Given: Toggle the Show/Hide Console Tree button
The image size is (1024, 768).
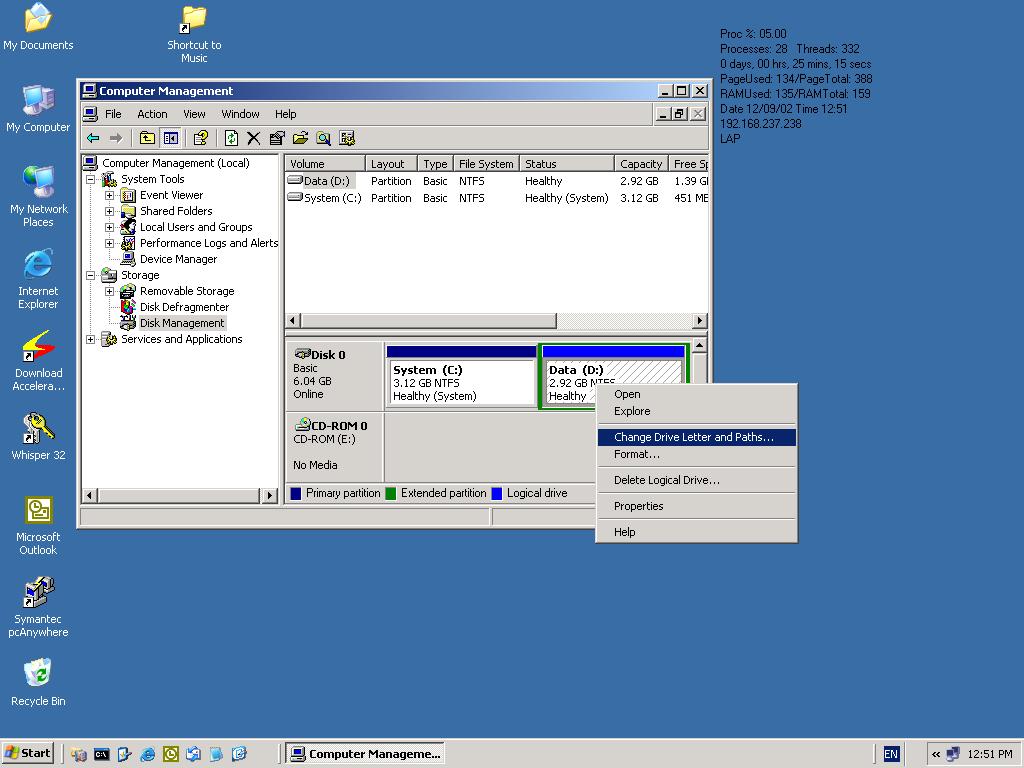Looking at the screenshot, I should [x=170, y=138].
